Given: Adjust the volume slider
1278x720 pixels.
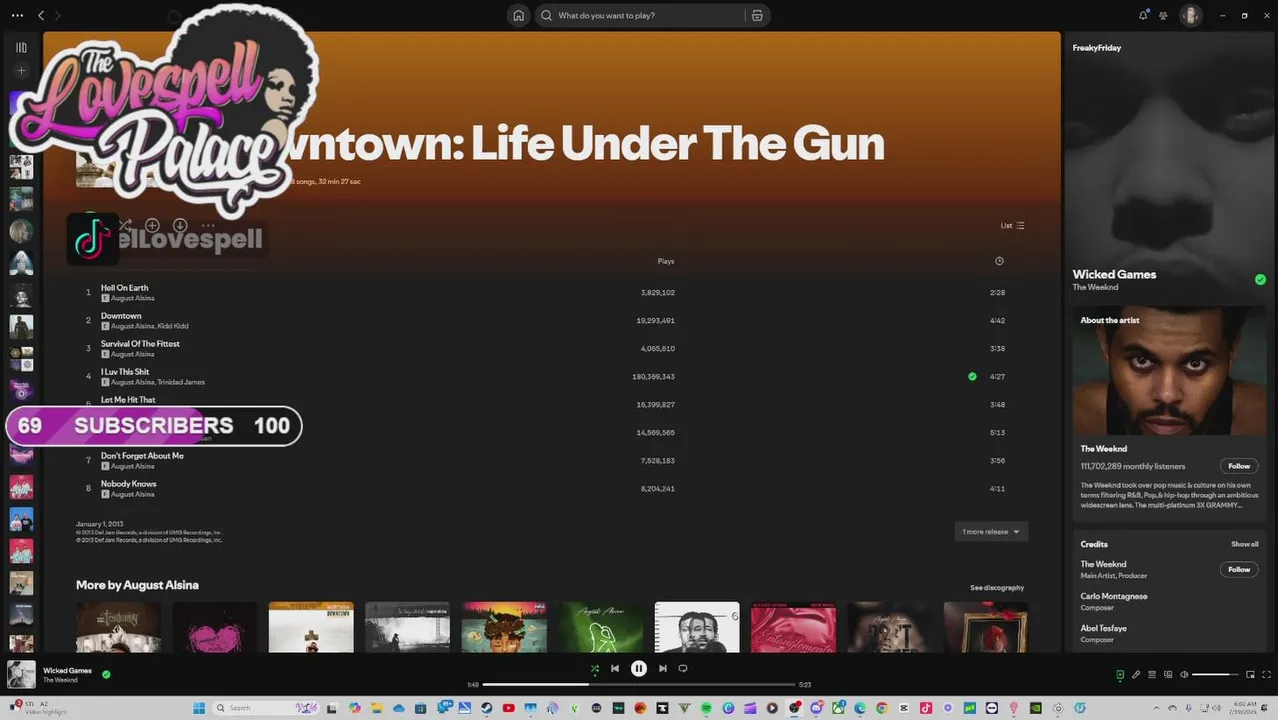Looking at the screenshot, I should (x=1216, y=674).
